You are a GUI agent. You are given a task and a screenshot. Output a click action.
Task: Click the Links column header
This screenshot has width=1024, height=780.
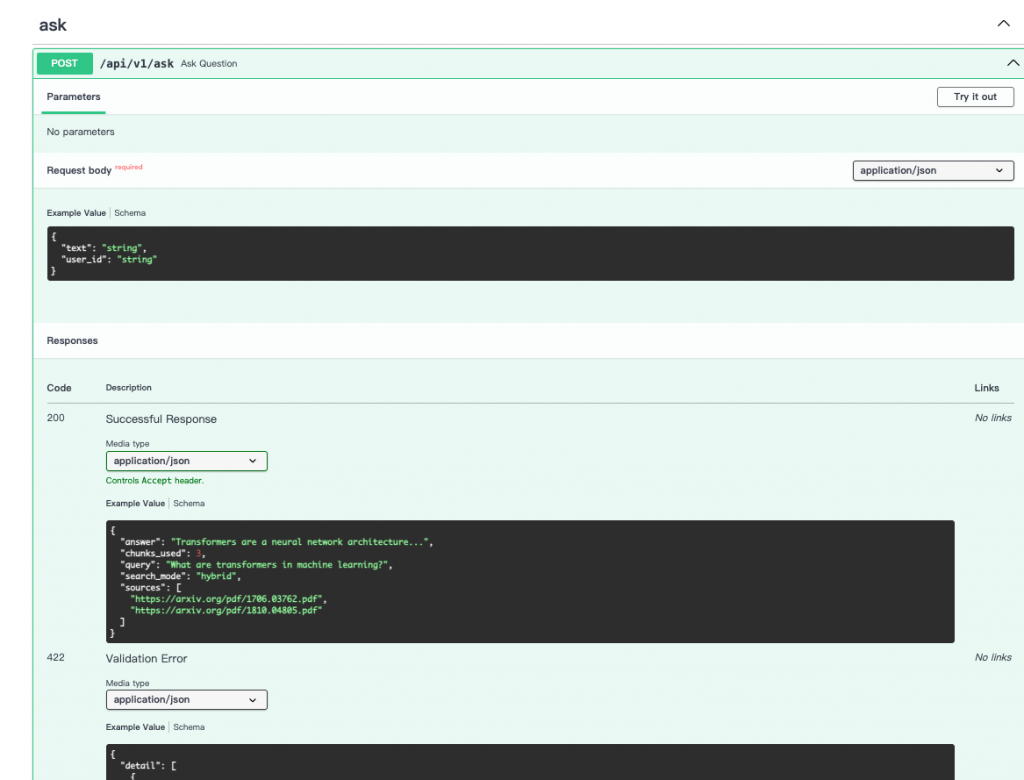986,388
